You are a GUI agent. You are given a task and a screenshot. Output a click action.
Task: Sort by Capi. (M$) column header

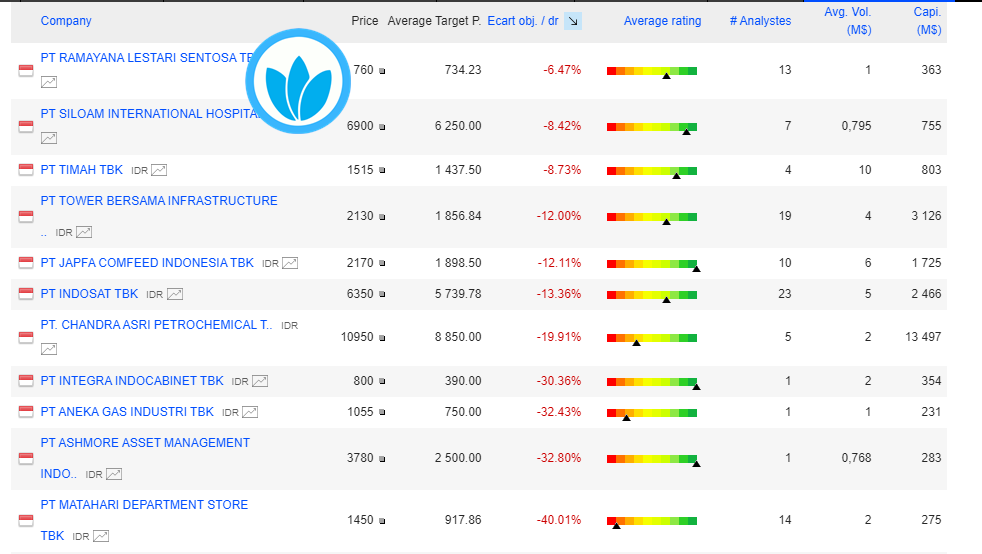[x=927, y=21]
